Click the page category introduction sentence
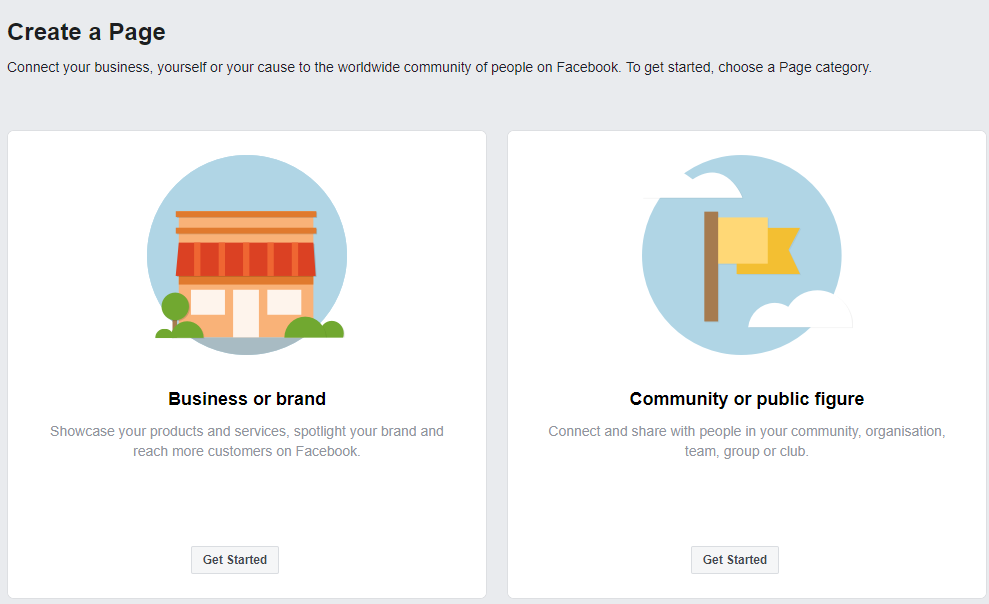Screen dimensions: 989x604 [439, 67]
